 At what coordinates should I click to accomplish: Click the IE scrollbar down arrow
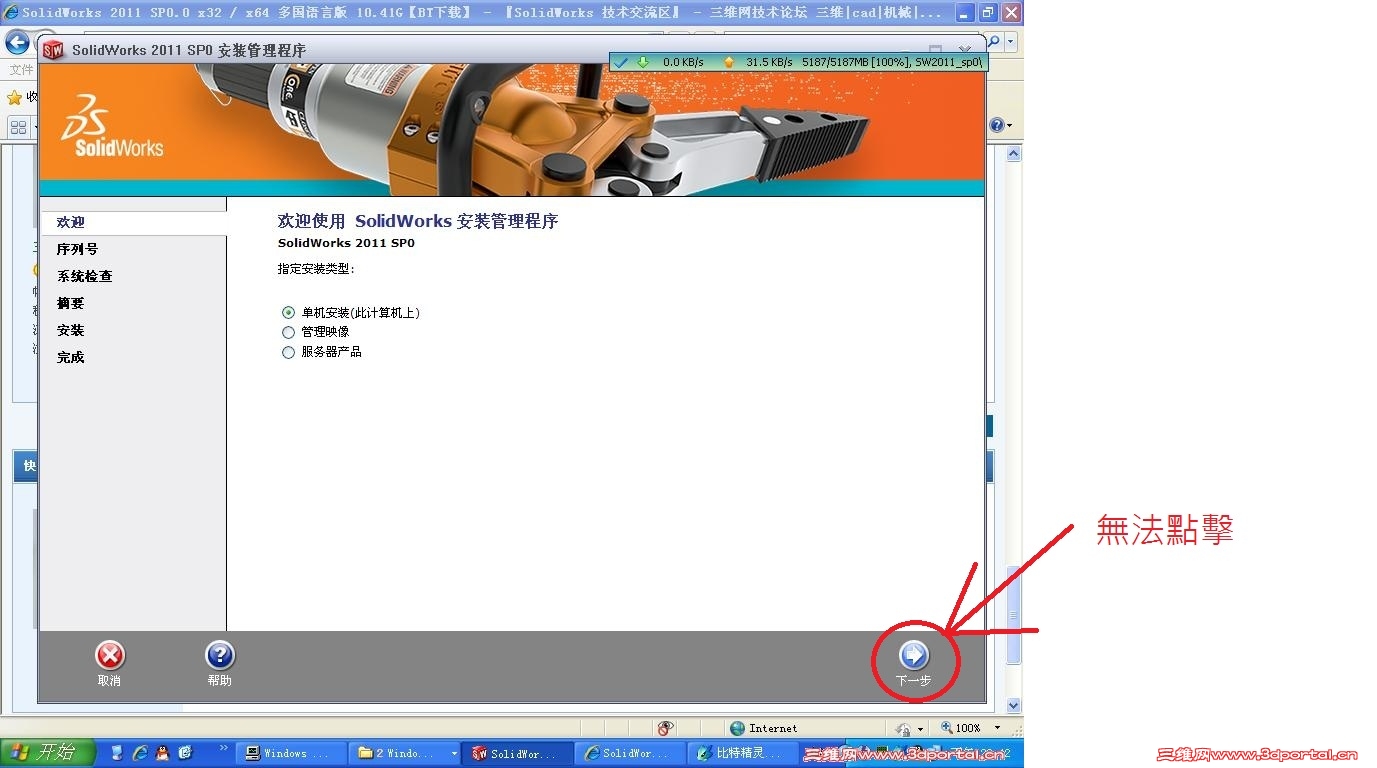click(x=1013, y=705)
